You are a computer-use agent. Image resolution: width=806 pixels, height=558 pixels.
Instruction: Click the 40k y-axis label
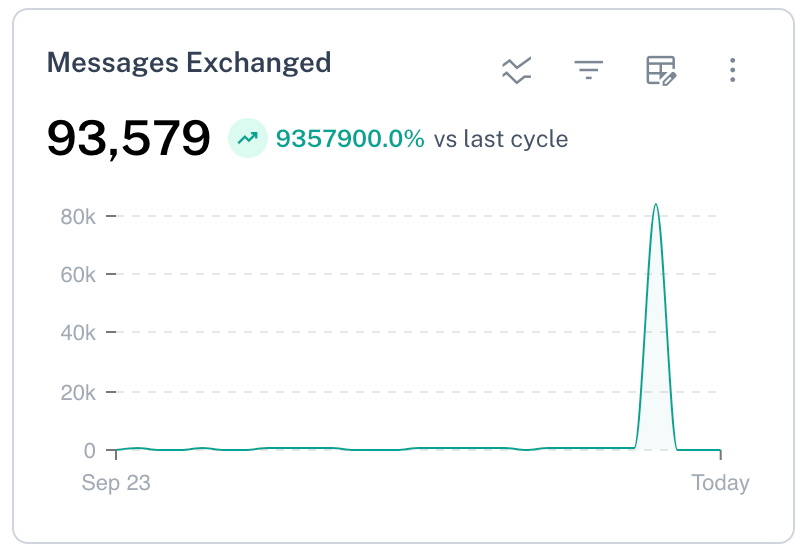point(78,332)
